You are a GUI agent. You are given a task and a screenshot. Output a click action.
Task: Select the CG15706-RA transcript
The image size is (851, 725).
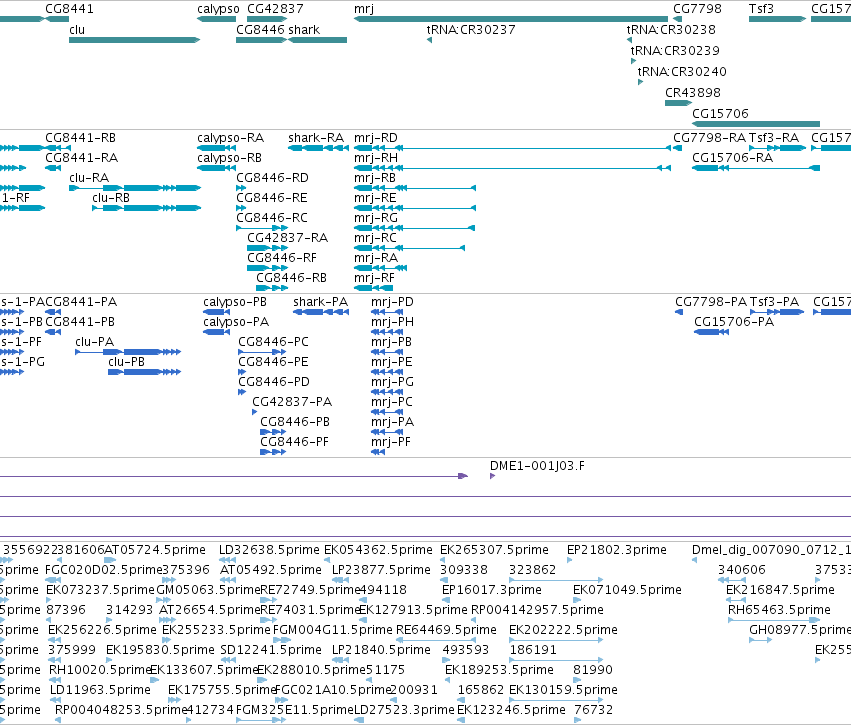point(756,168)
